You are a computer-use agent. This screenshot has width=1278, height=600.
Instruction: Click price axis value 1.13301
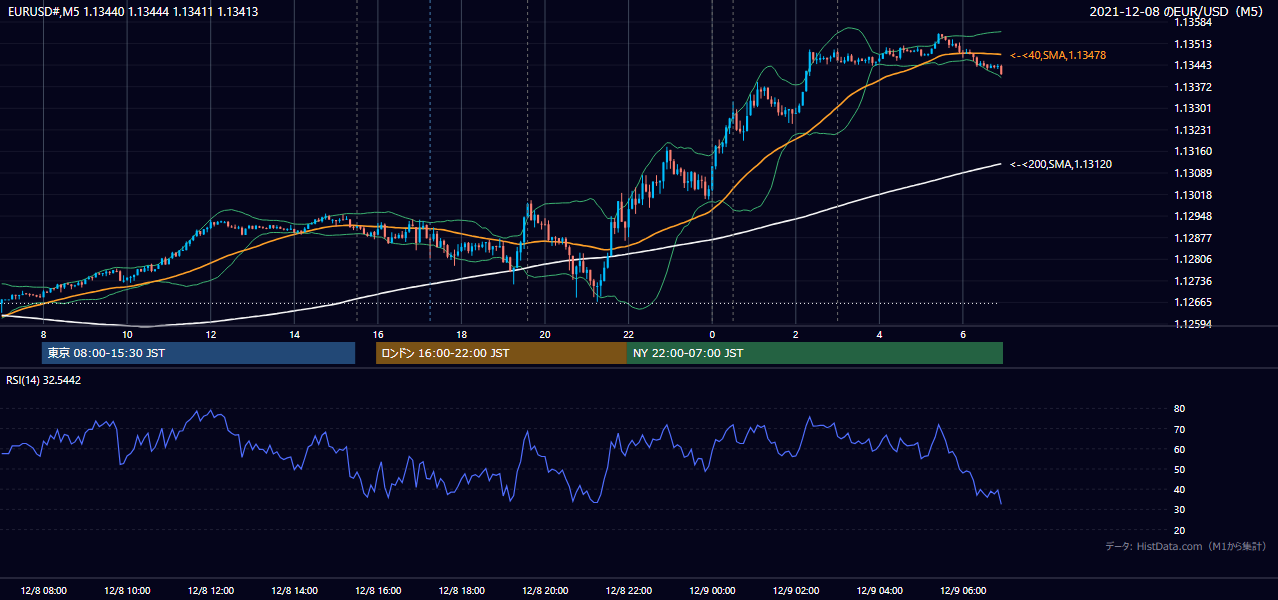point(1194,108)
